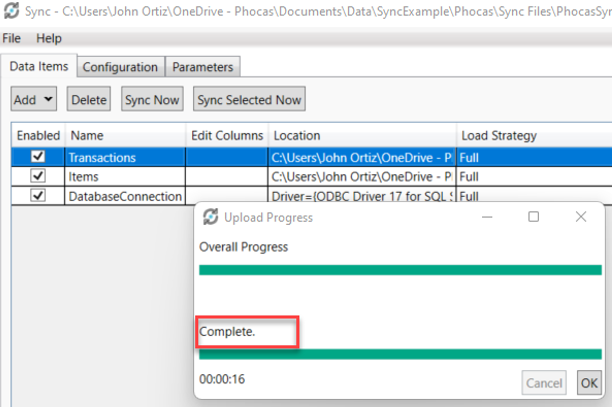
Task: Uncheck Enabled for Transactions row
Action: click(38, 157)
